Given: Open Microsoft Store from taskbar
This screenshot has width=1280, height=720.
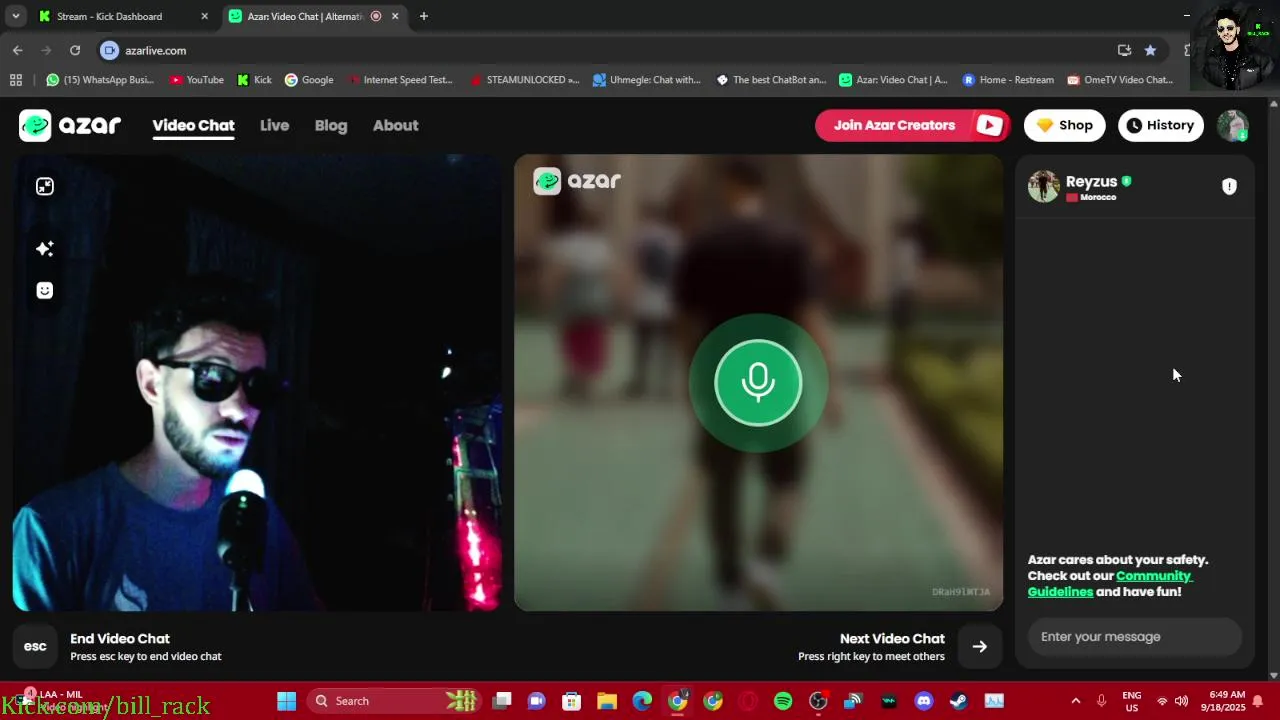Looking at the screenshot, I should 572,701.
